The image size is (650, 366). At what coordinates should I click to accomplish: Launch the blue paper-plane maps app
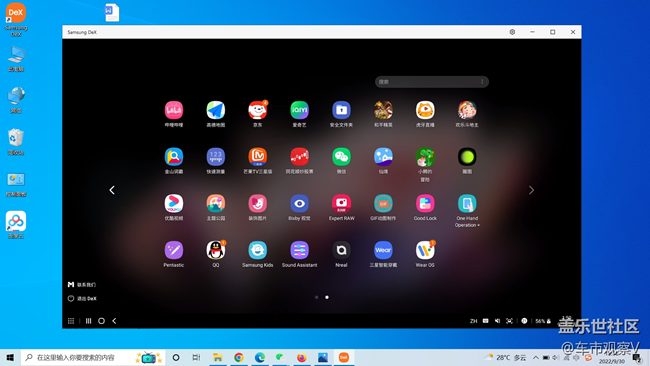point(216,110)
